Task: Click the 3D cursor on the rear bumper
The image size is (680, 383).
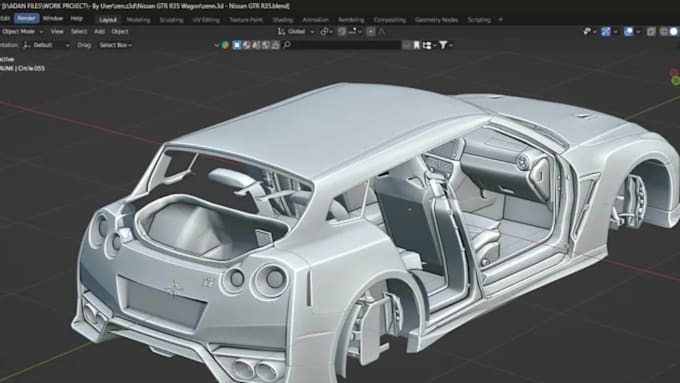Action: coord(173,288)
